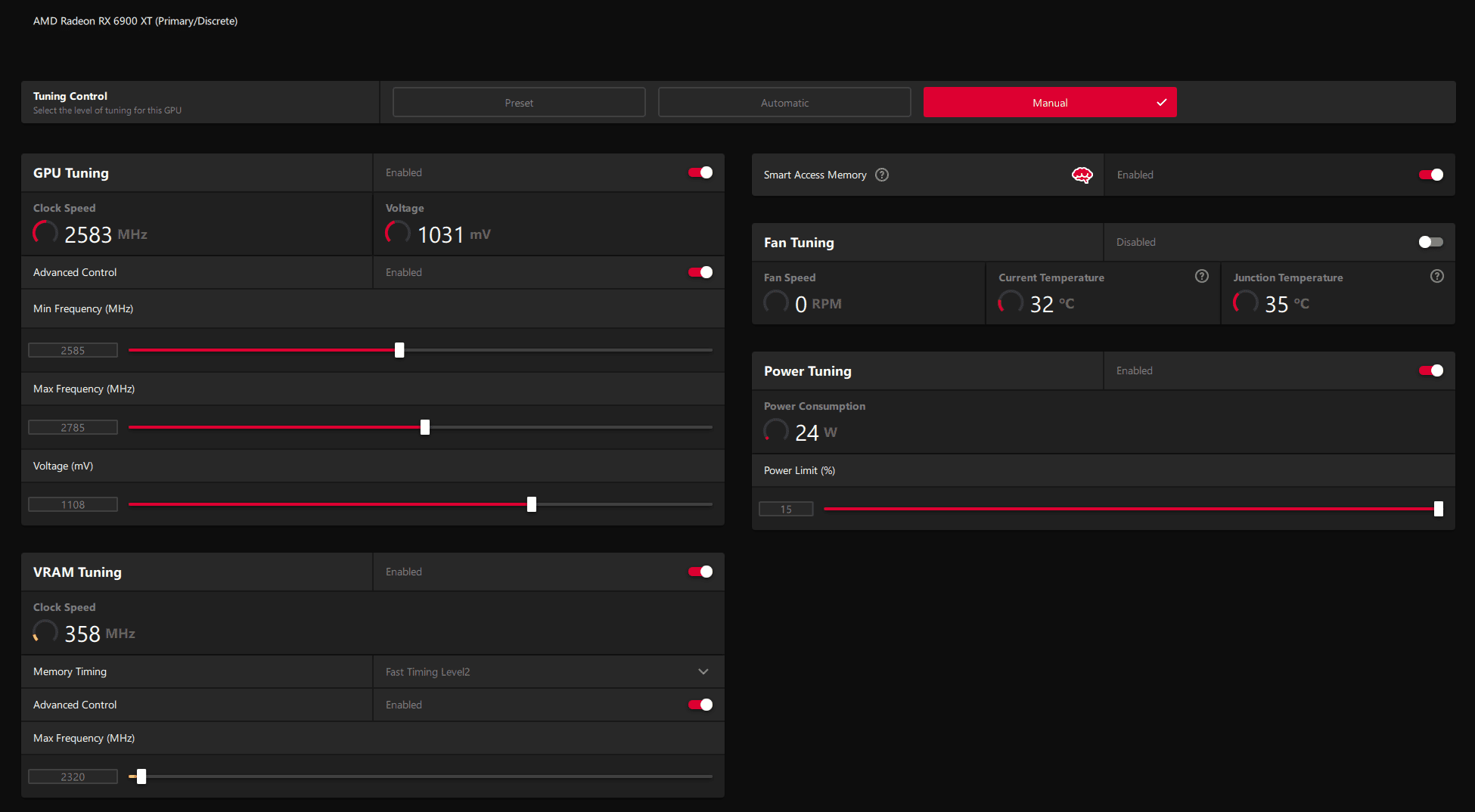The height and width of the screenshot is (812, 1475).
Task: Click the 32 °C current temperature reading
Action: pos(1052,304)
